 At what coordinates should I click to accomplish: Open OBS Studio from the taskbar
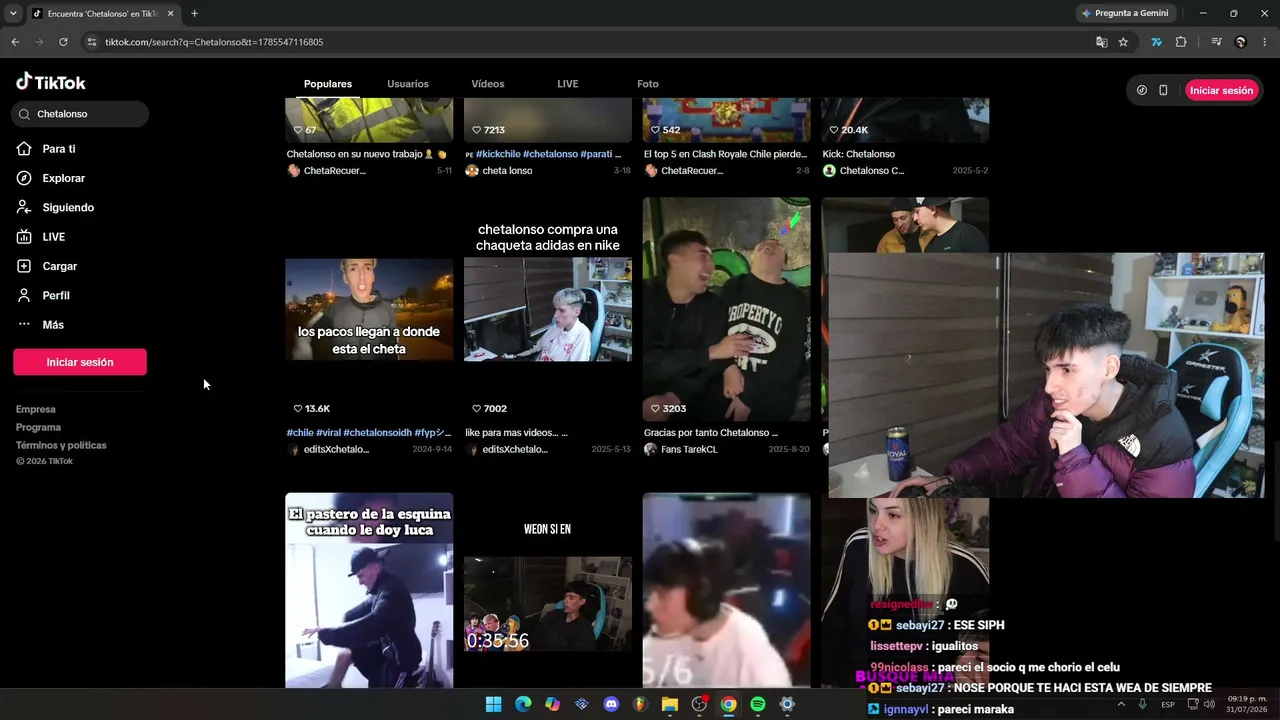coord(699,704)
